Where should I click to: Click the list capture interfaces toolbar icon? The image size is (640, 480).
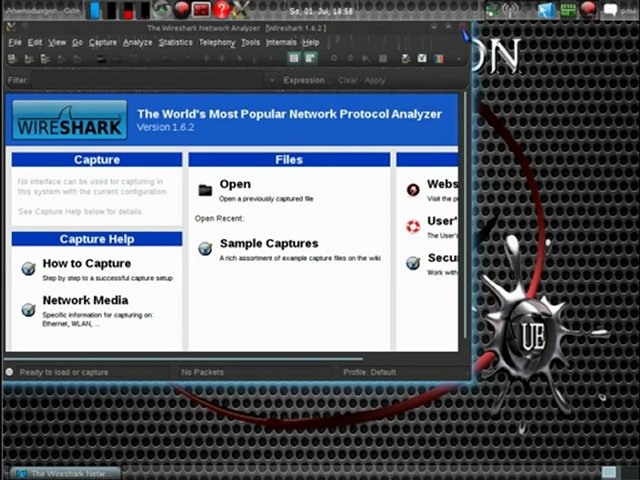click(x=12, y=59)
